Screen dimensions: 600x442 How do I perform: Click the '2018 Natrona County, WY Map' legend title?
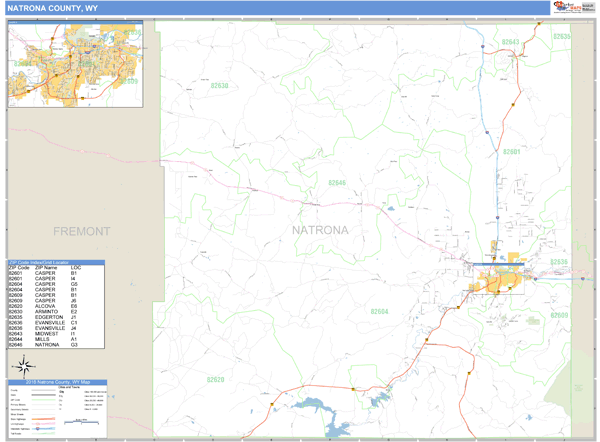tap(58, 382)
